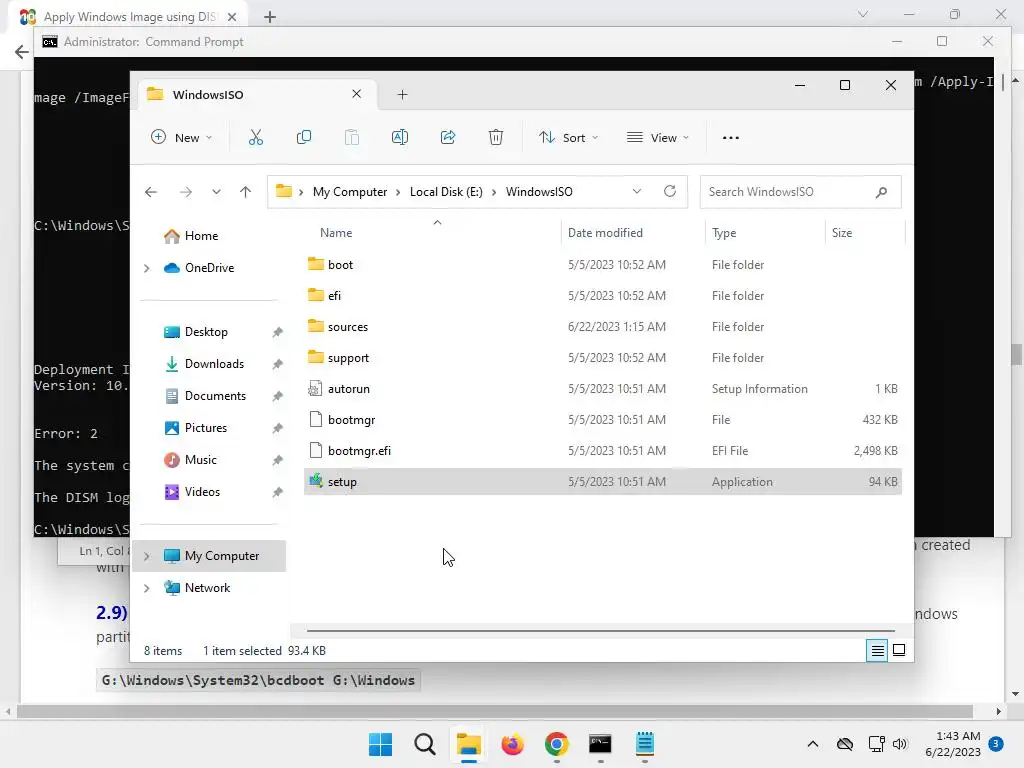Toggle the pin next to Music
The height and width of the screenshot is (768, 1024).
(x=278, y=460)
